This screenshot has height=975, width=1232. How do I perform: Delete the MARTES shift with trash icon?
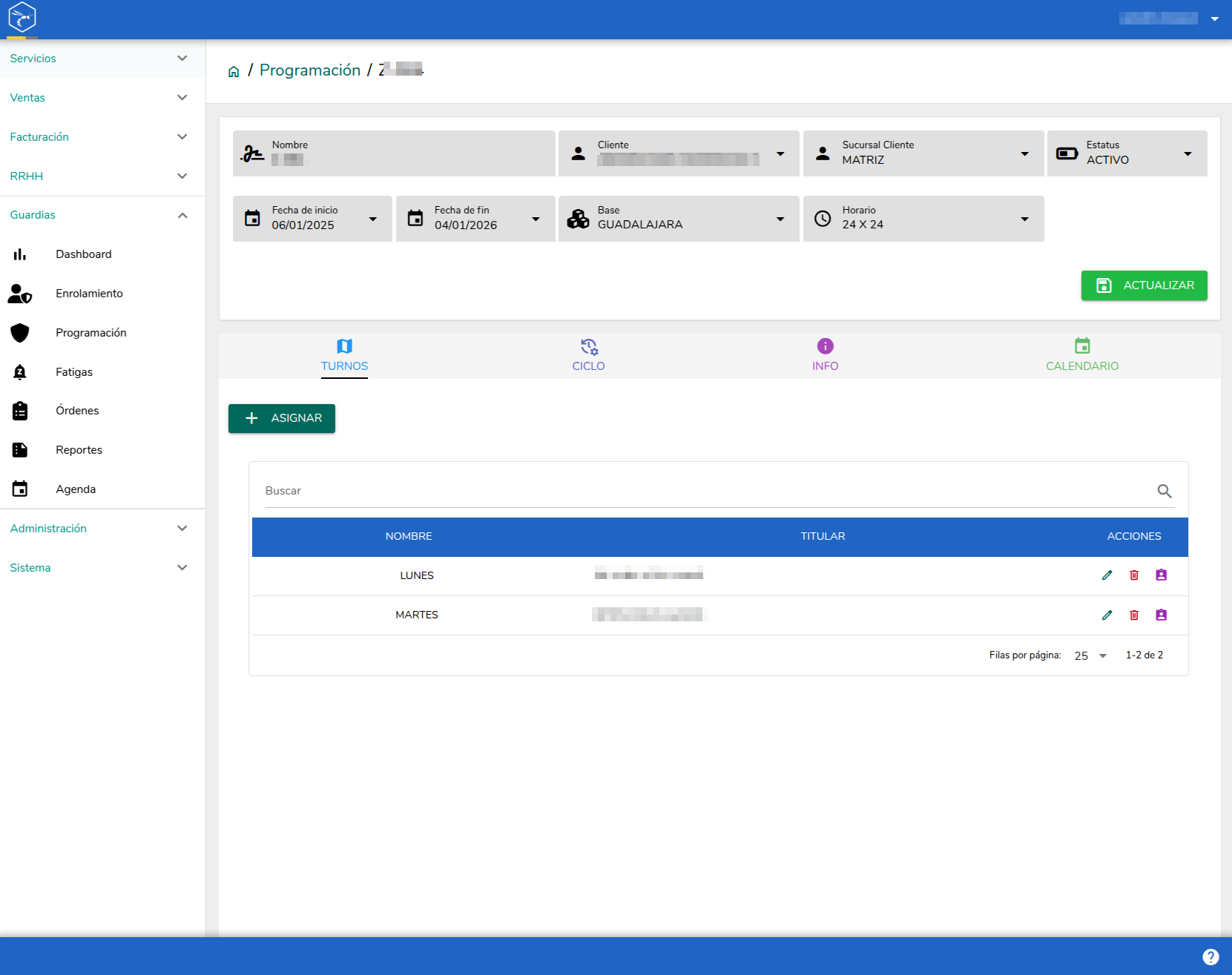[1134, 615]
